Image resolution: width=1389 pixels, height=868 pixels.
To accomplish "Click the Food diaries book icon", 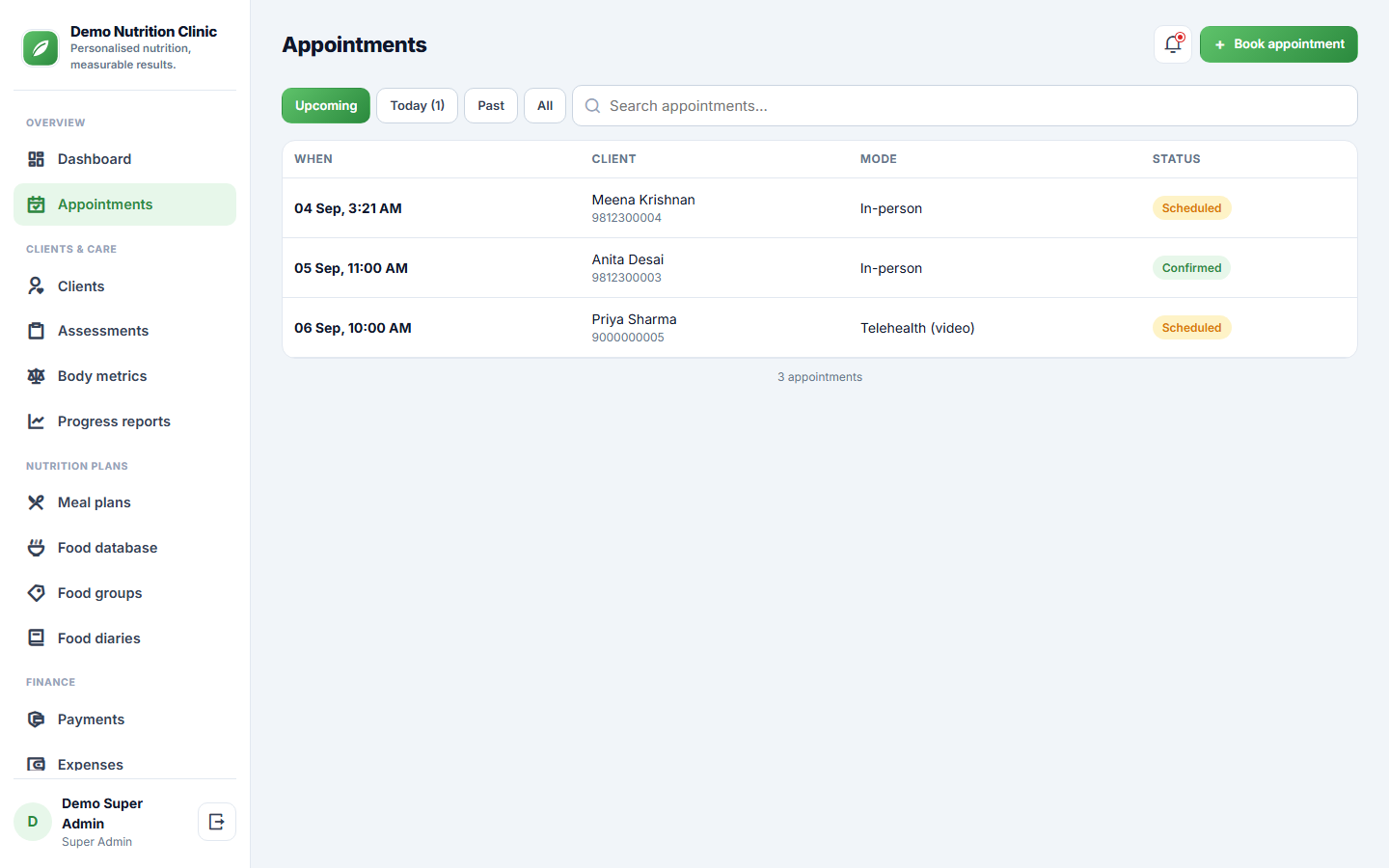I will pyautogui.click(x=36, y=638).
